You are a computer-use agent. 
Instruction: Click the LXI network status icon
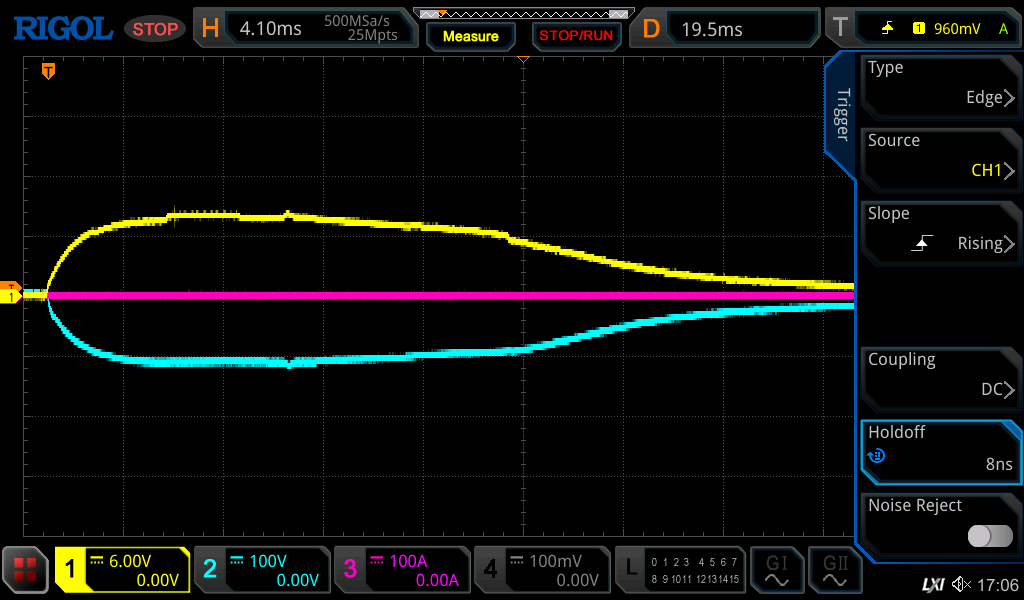pos(932,584)
